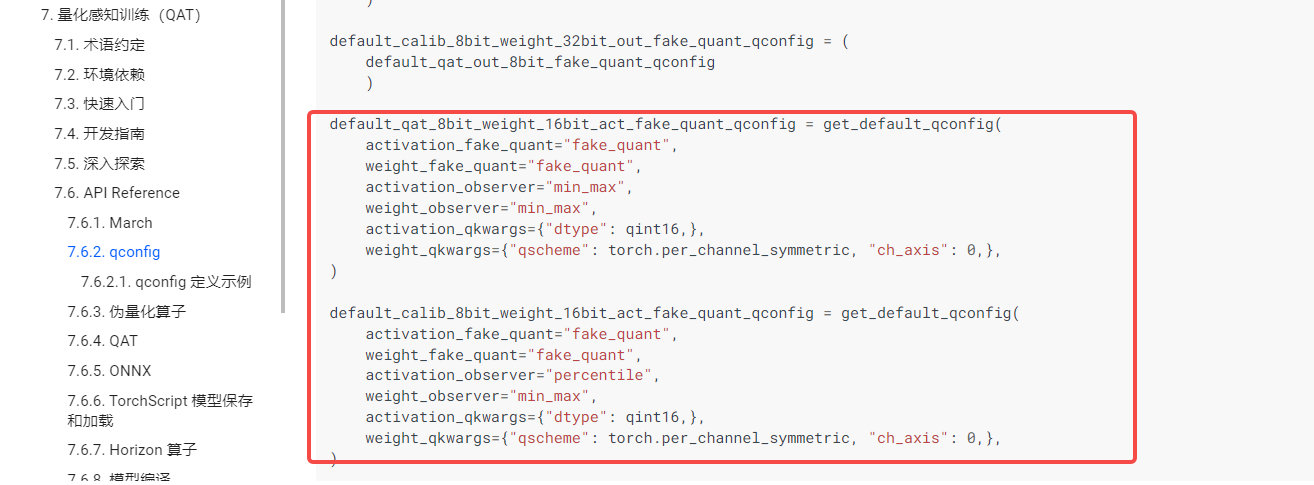Open the 7.4 开发指南 section

point(99,134)
